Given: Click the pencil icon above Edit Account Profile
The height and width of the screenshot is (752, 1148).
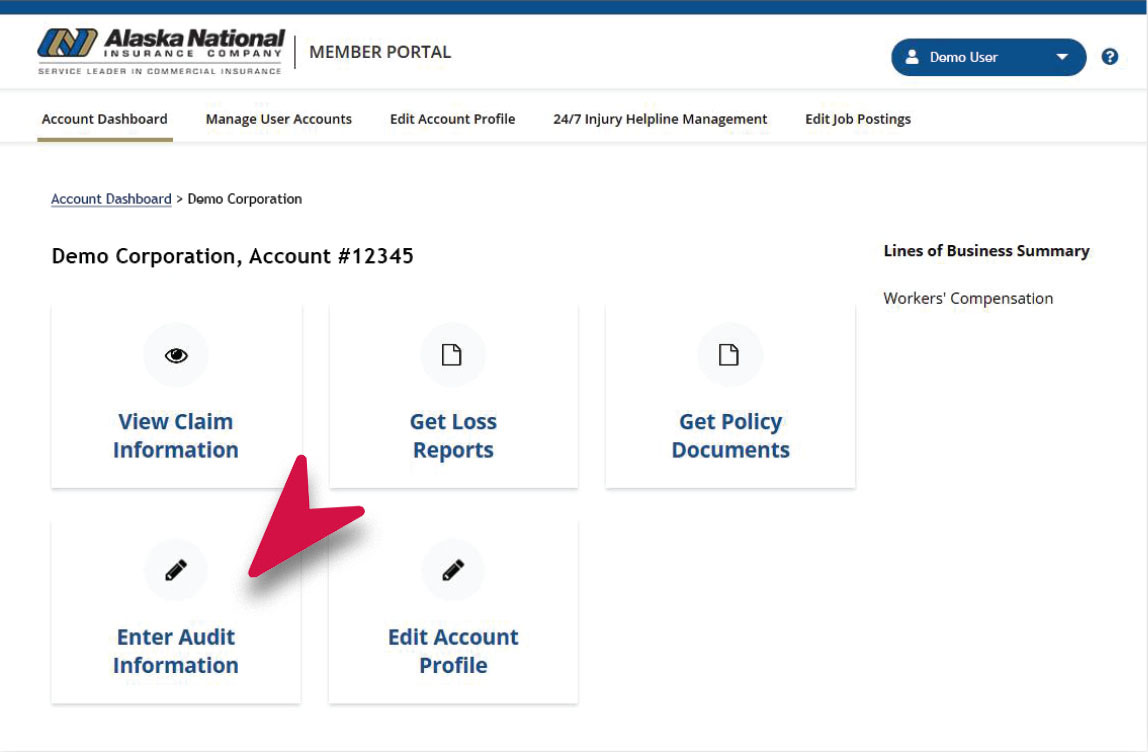Looking at the screenshot, I should pos(452,570).
